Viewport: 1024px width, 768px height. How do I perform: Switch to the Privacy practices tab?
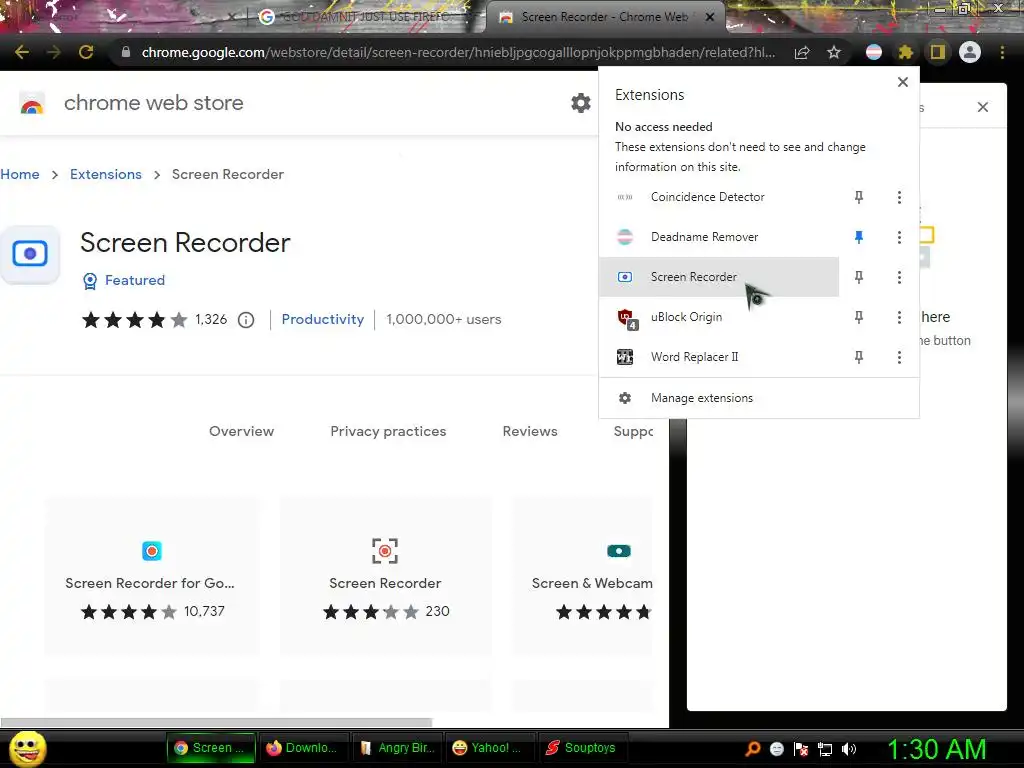388,431
